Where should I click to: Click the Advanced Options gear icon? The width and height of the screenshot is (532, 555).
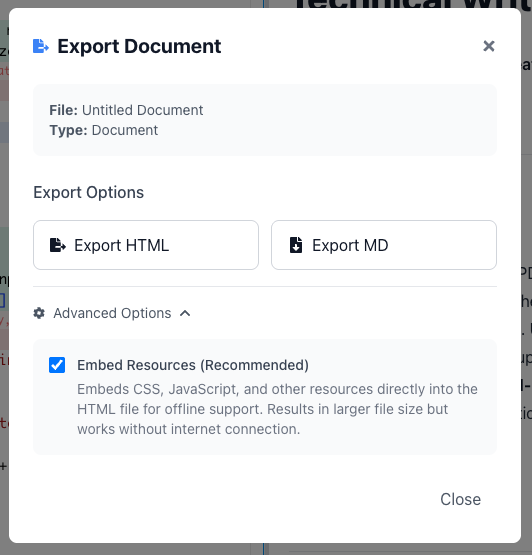coord(39,313)
